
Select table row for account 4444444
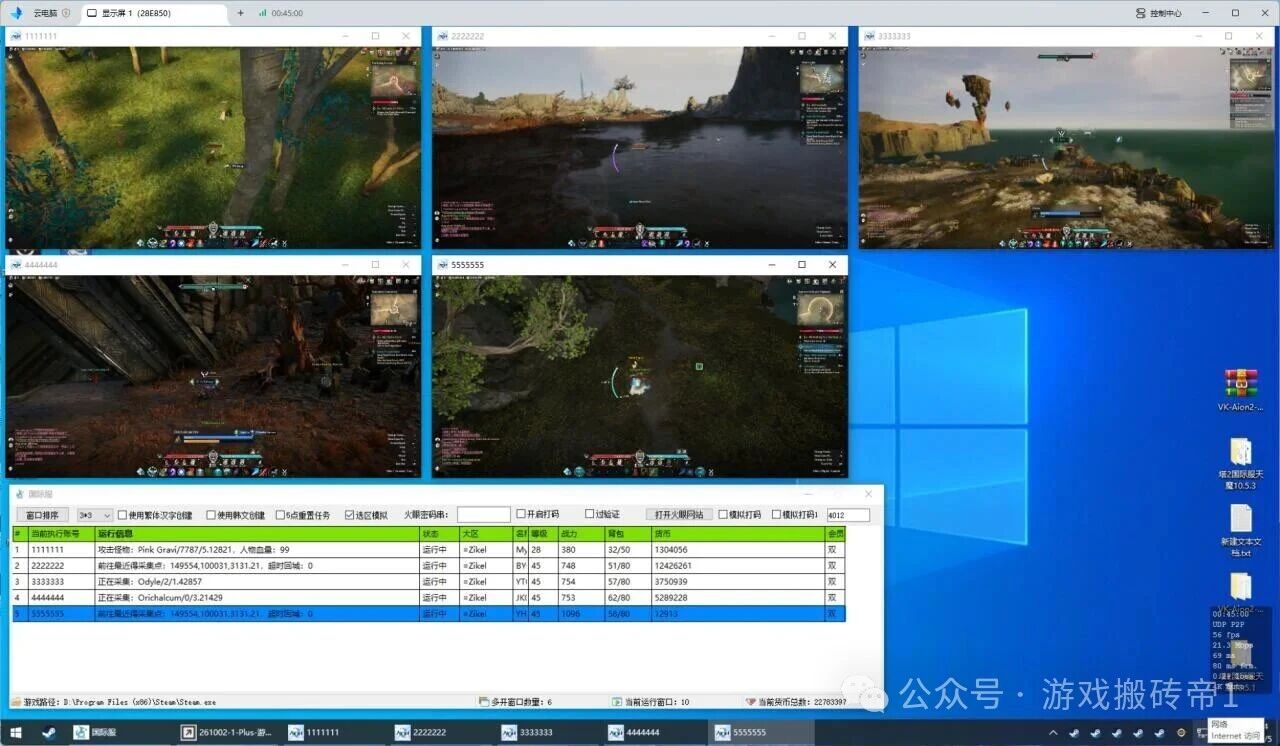429,598
